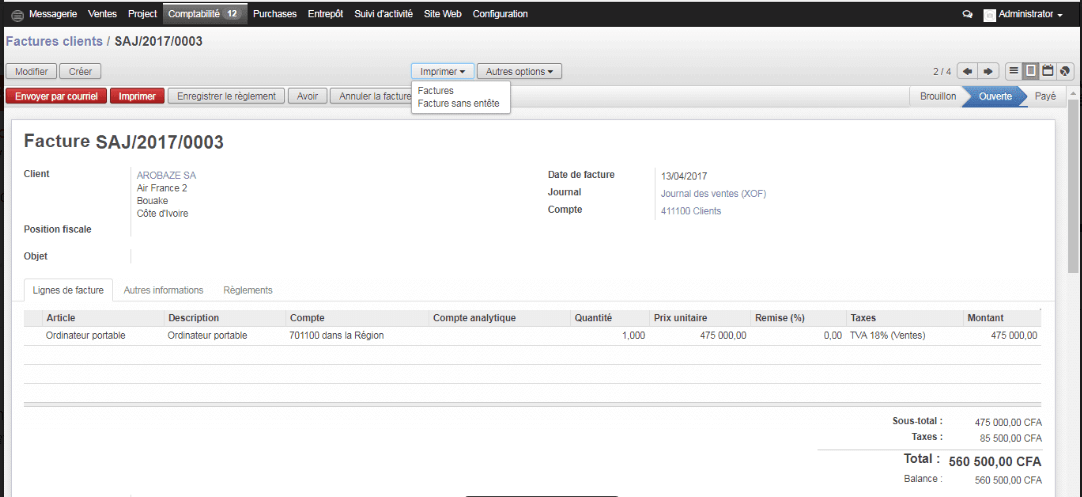Open the conversations chat bubble icon
Image resolution: width=1082 pixels, height=497 pixels.
(x=967, y=14)
